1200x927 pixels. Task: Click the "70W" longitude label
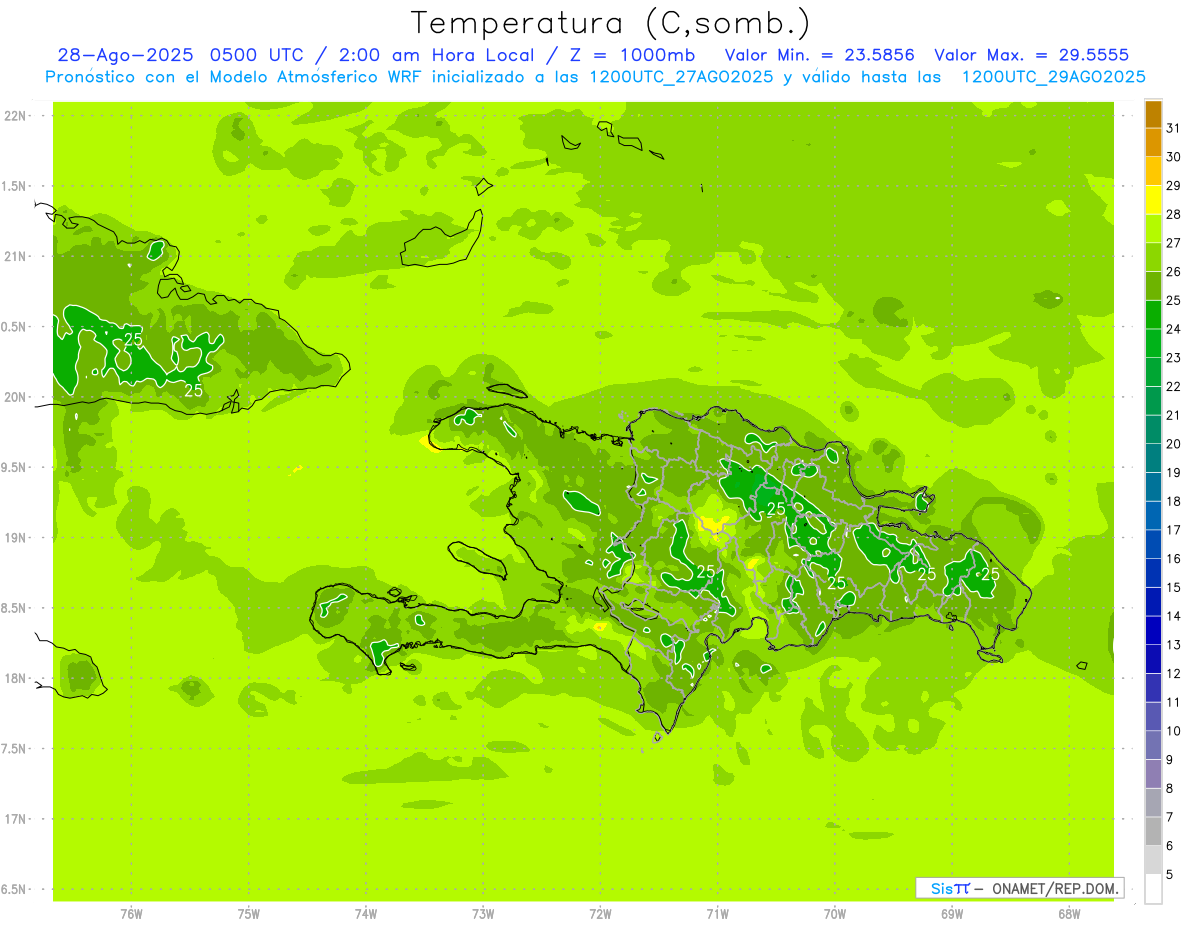tap(835, 913)
